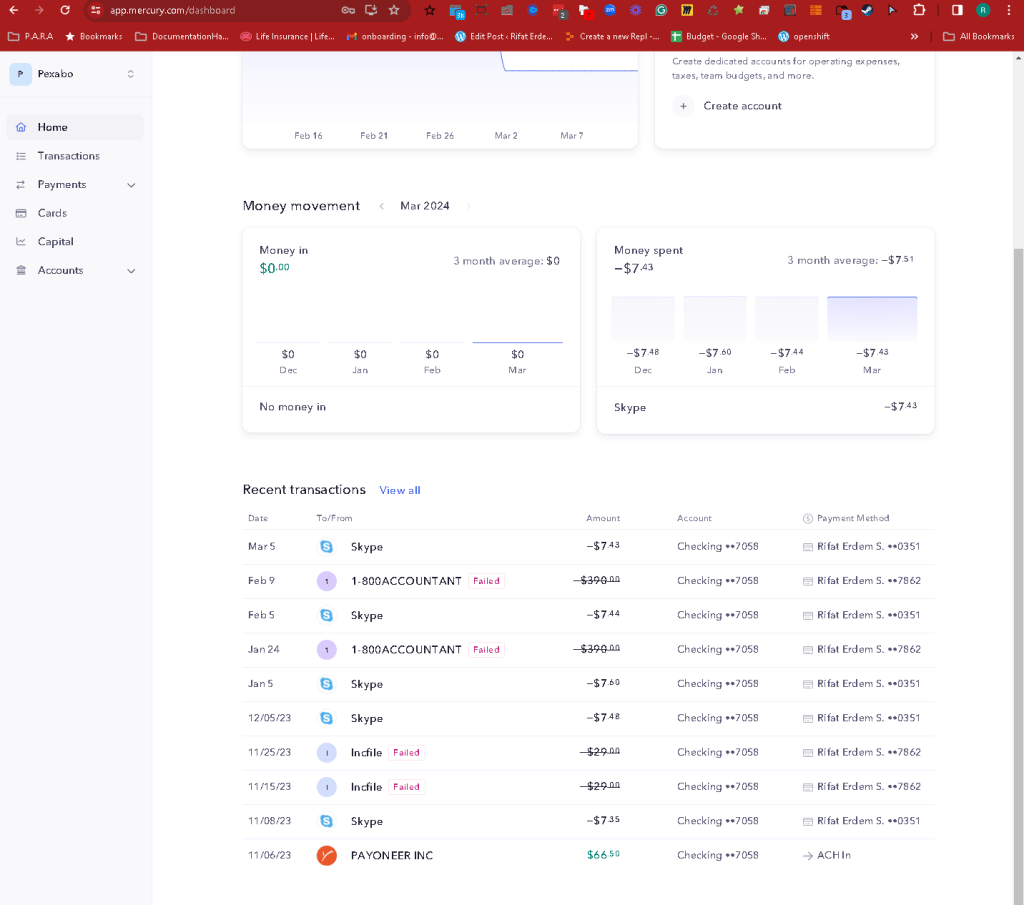Image resolution: width=1024 pixels, height=905 pixels.
Task: Click the Create account plus icon
Action: point(683,106)
